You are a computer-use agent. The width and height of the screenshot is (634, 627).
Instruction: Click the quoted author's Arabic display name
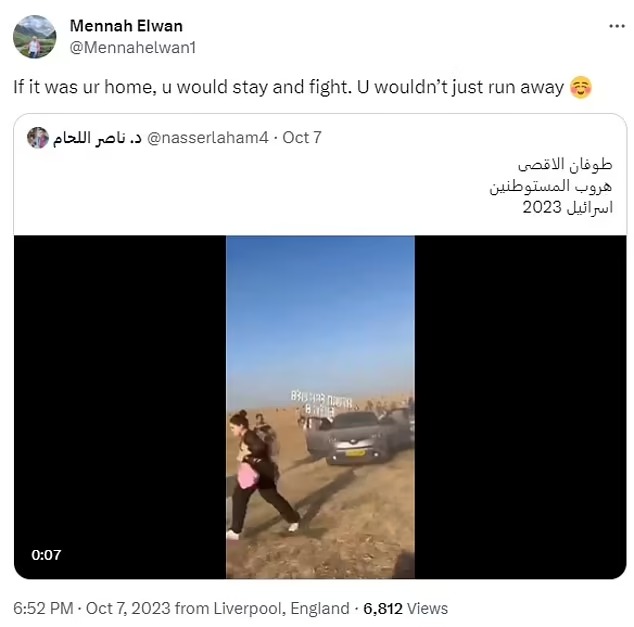[x=97, y=138]
